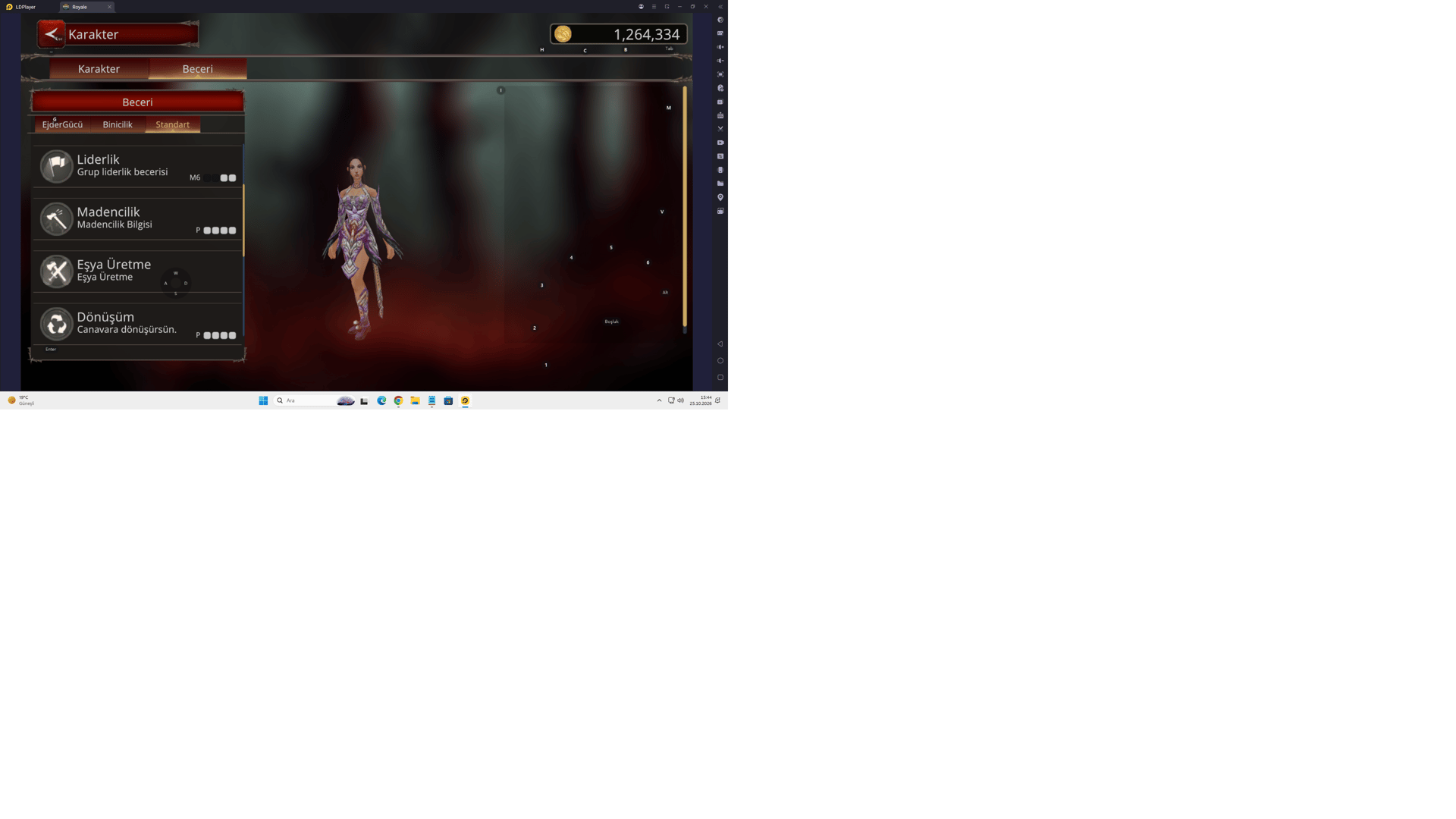
Task: Click the gold coin currency icon
Action: click(563, 34)
